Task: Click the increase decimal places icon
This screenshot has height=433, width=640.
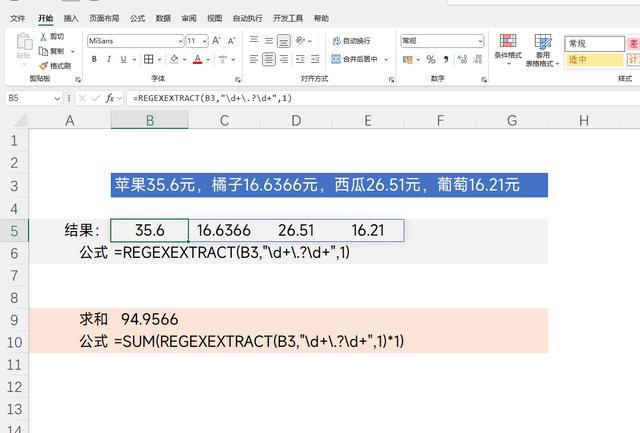Action: coord(462,60)
